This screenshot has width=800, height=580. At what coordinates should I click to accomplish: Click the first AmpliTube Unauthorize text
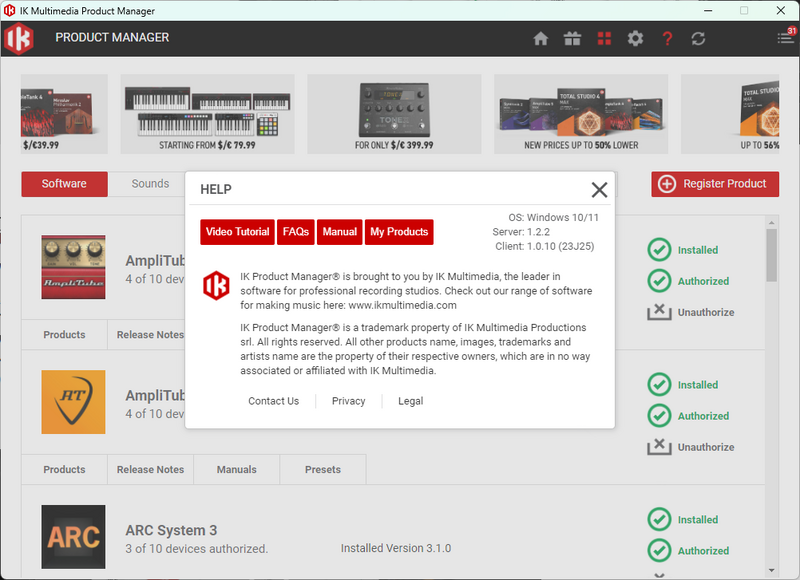click(706, 312)
